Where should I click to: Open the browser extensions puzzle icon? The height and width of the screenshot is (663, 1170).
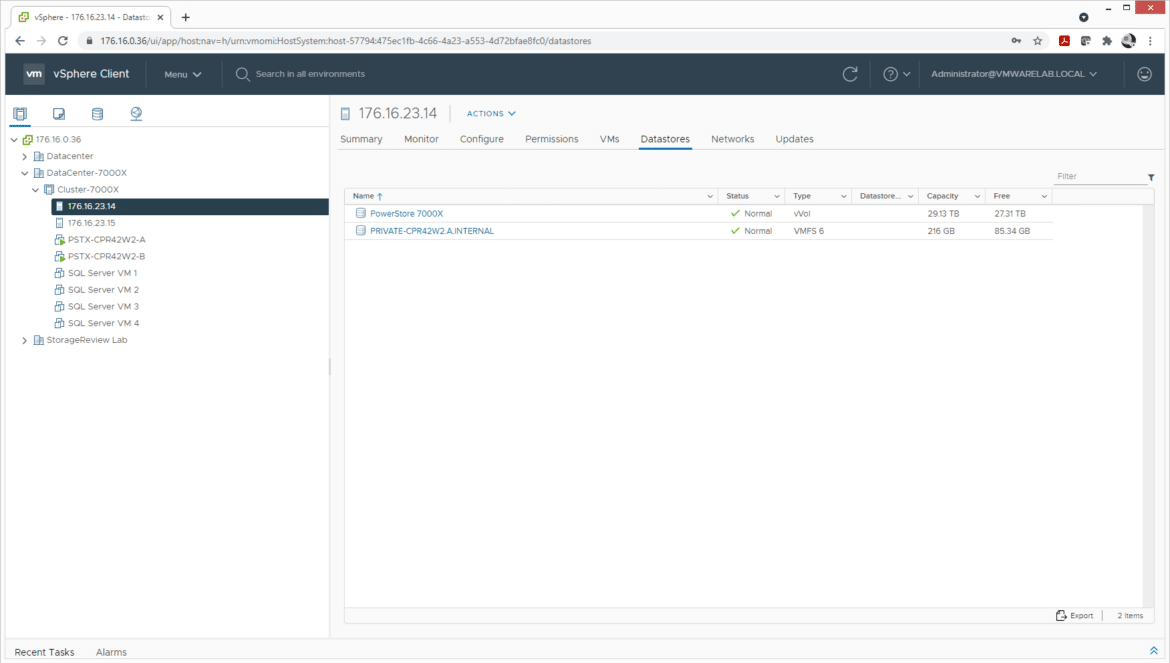click(1107, 41)
